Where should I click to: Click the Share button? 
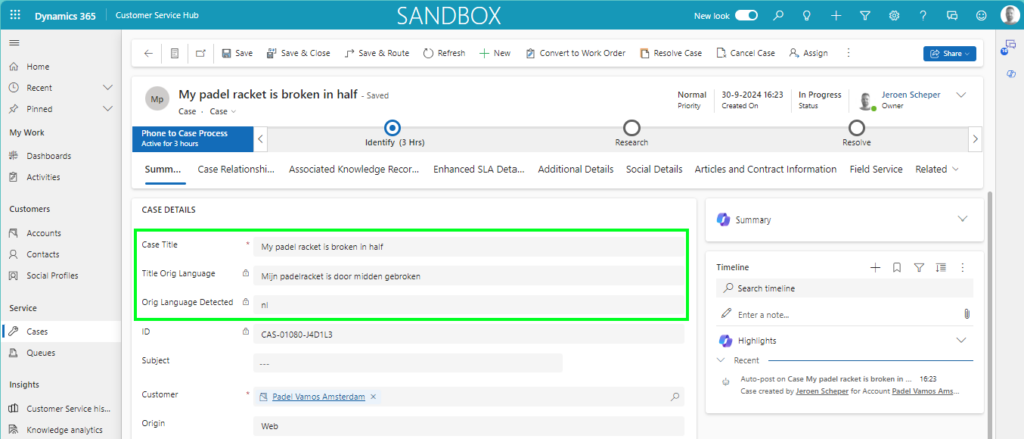pos(948,53)
